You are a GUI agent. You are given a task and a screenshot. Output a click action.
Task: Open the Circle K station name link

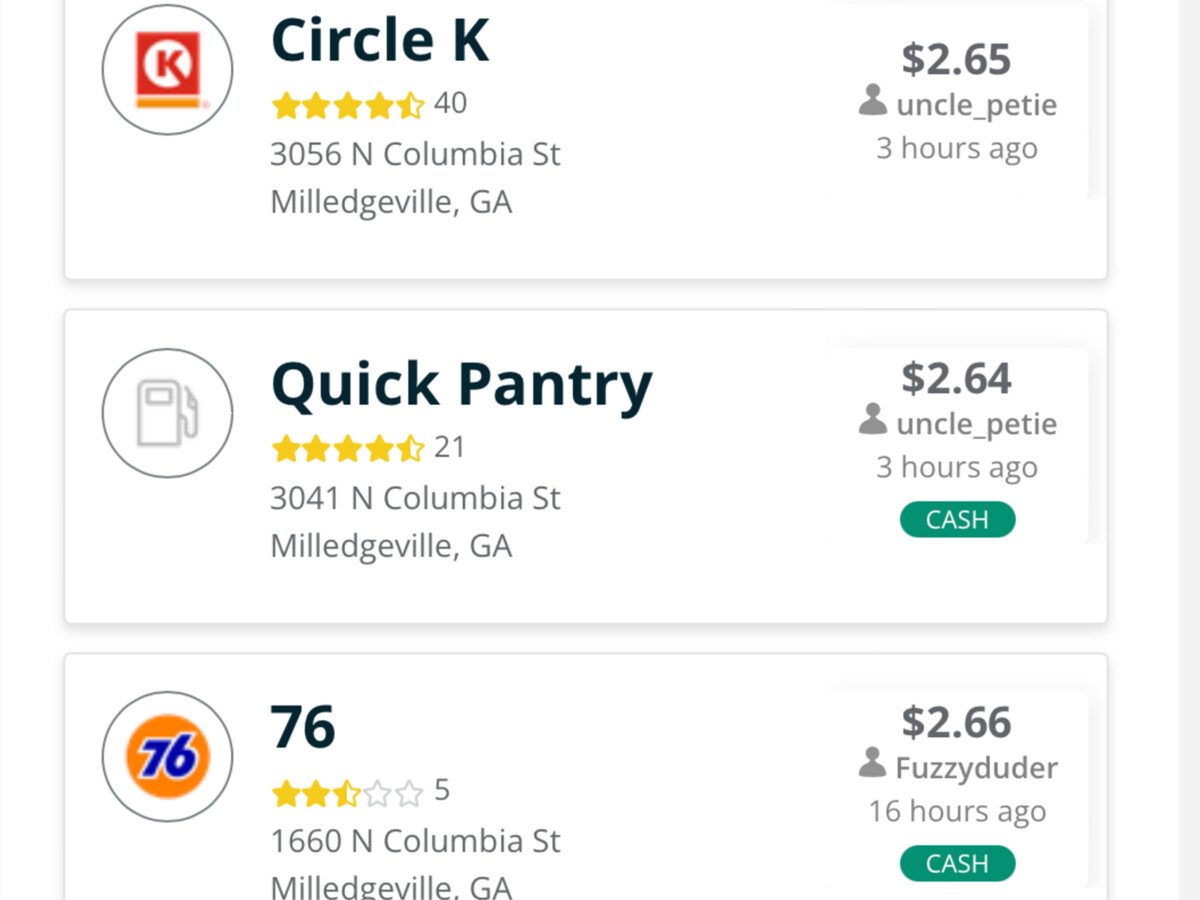[380, 42]
